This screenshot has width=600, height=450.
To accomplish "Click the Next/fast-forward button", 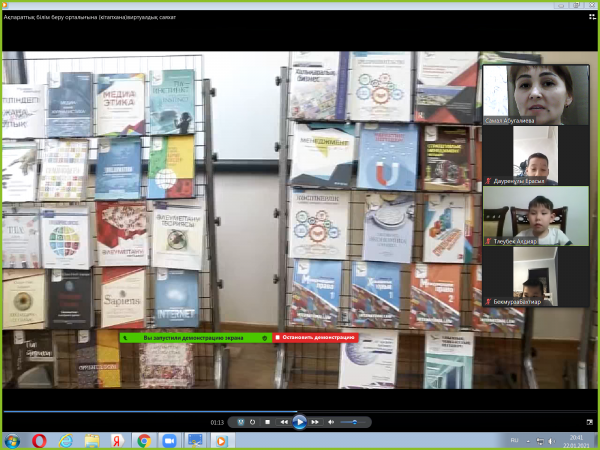I will tap(316, 423).
